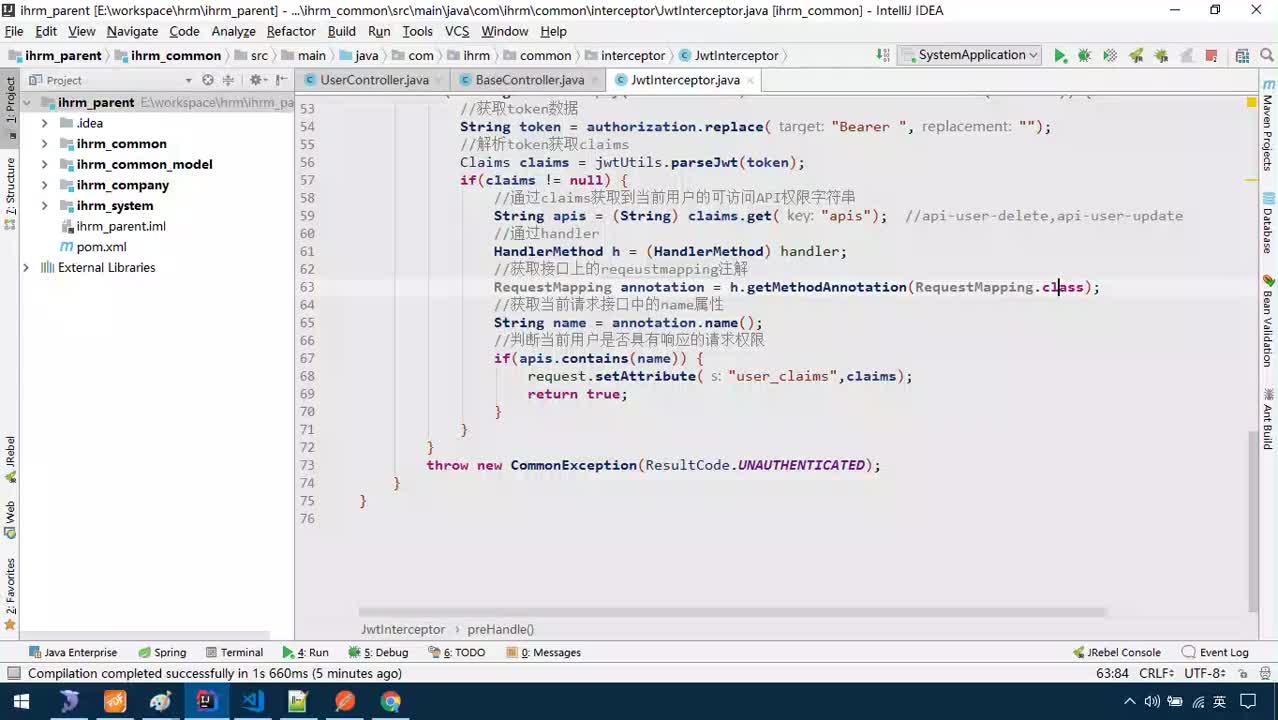Open Project Structure icon in toolbar

1241,56
